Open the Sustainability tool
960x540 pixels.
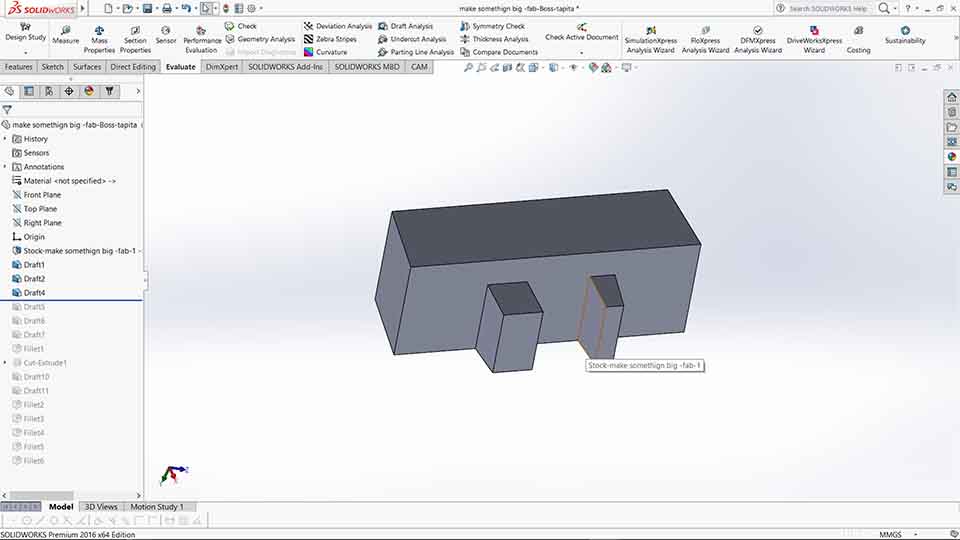point(905,35)
